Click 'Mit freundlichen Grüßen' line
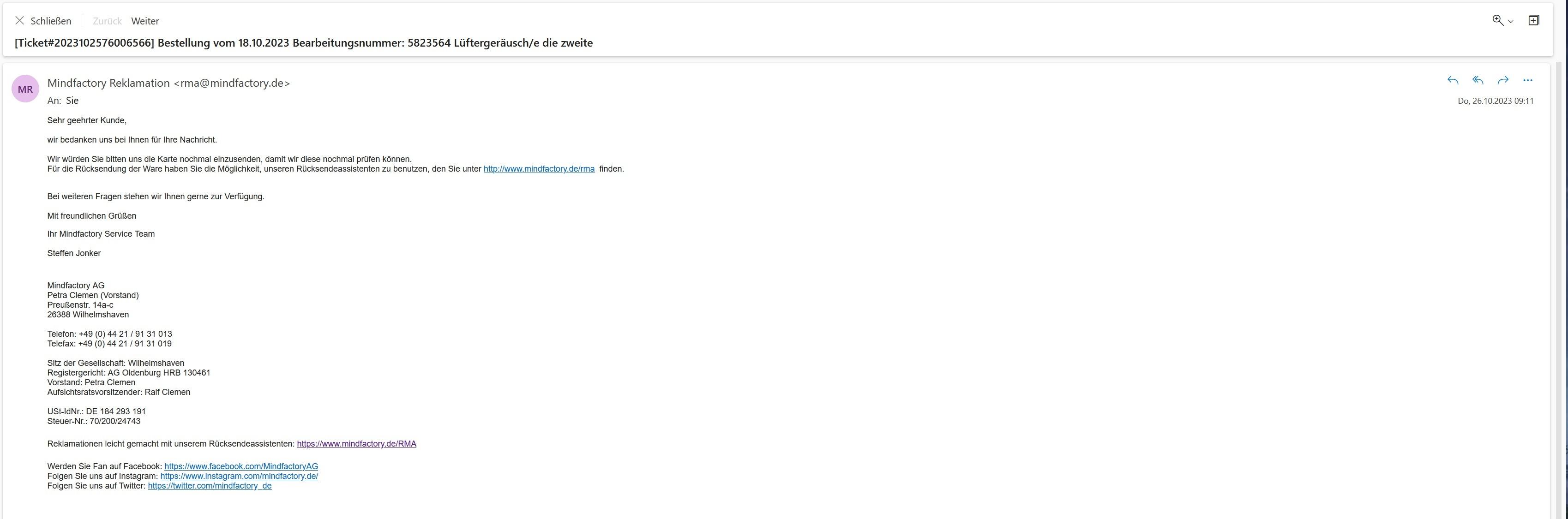 click(x=92, y=216)
